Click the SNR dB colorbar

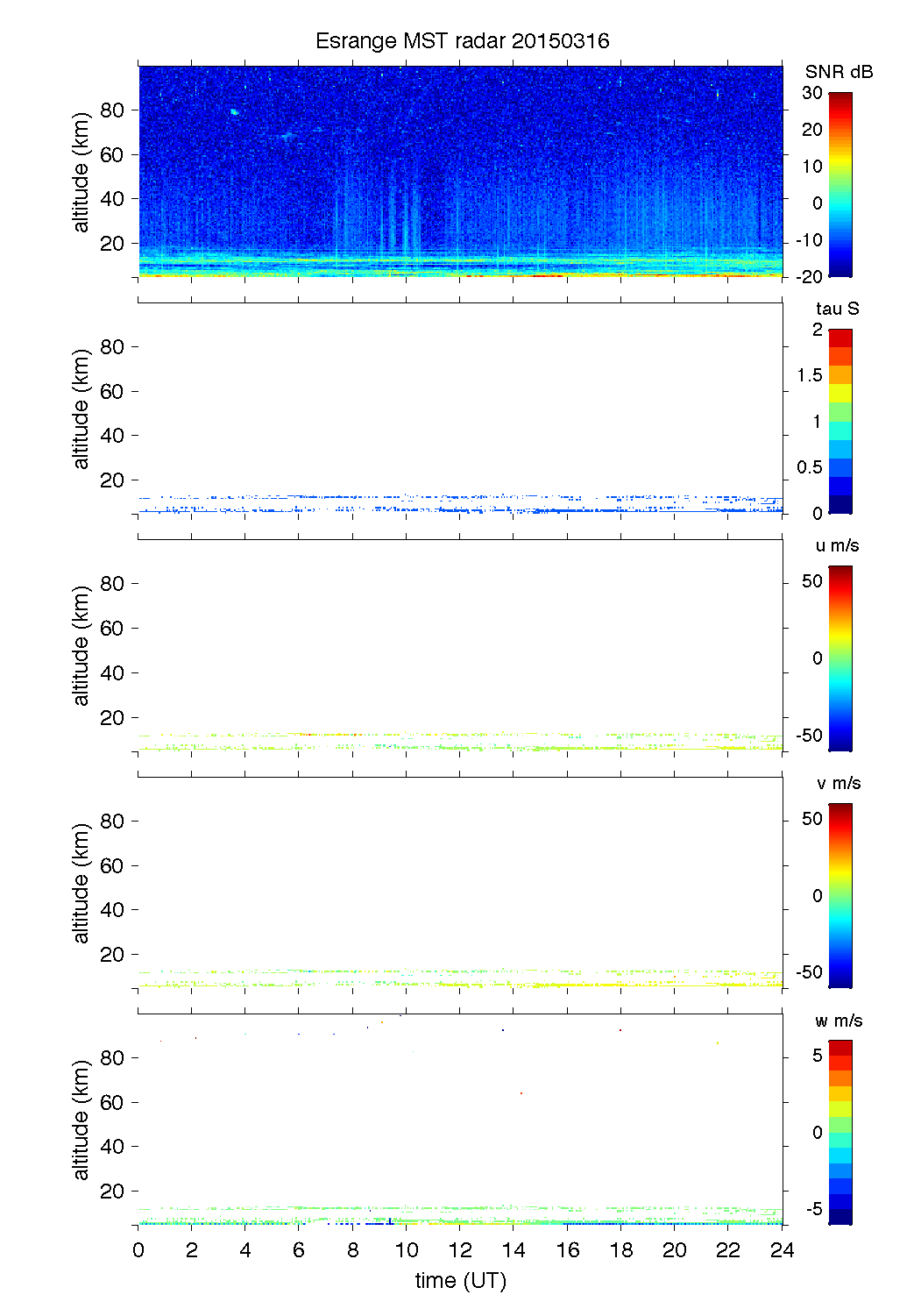(840, 185)
